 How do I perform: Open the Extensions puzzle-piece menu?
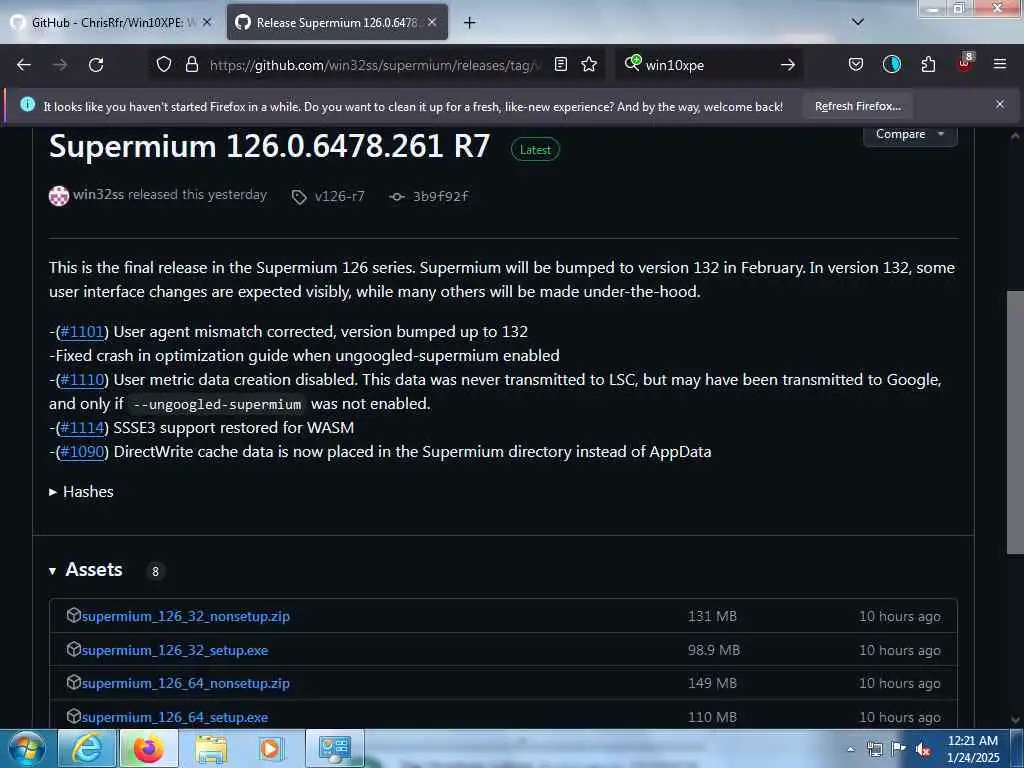click(x=928, y=64)
